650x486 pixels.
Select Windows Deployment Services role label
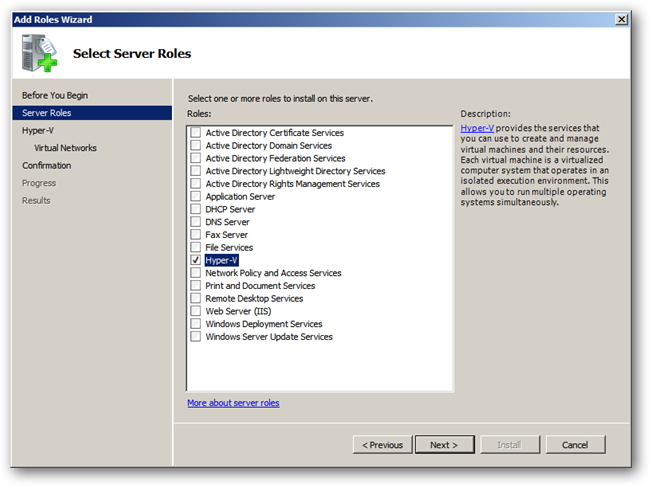tap(264, 324)
